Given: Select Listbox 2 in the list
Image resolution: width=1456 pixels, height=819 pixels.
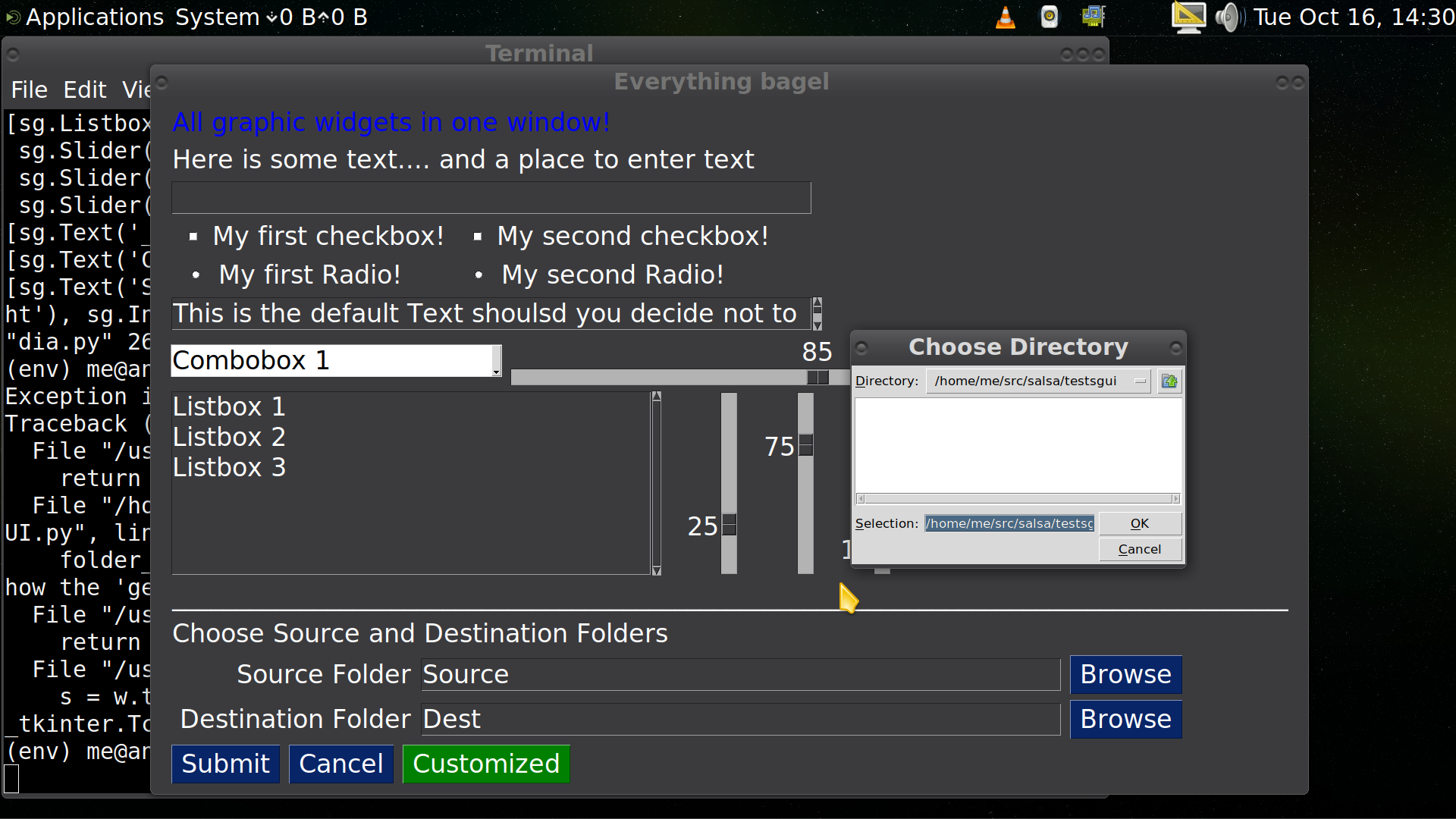Looking at the screenshot, I should click(x=229, y=438).
